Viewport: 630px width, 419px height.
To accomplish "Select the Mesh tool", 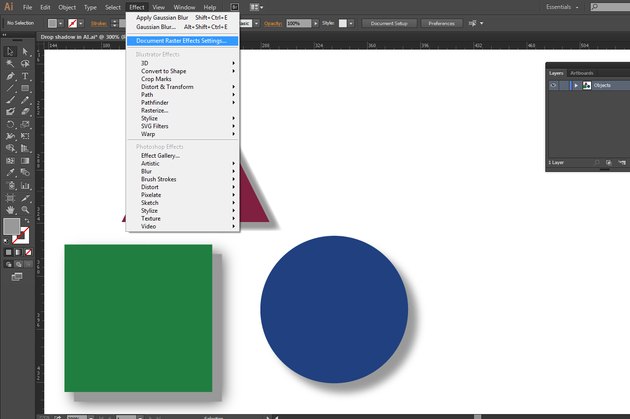I will pos(10,161).
